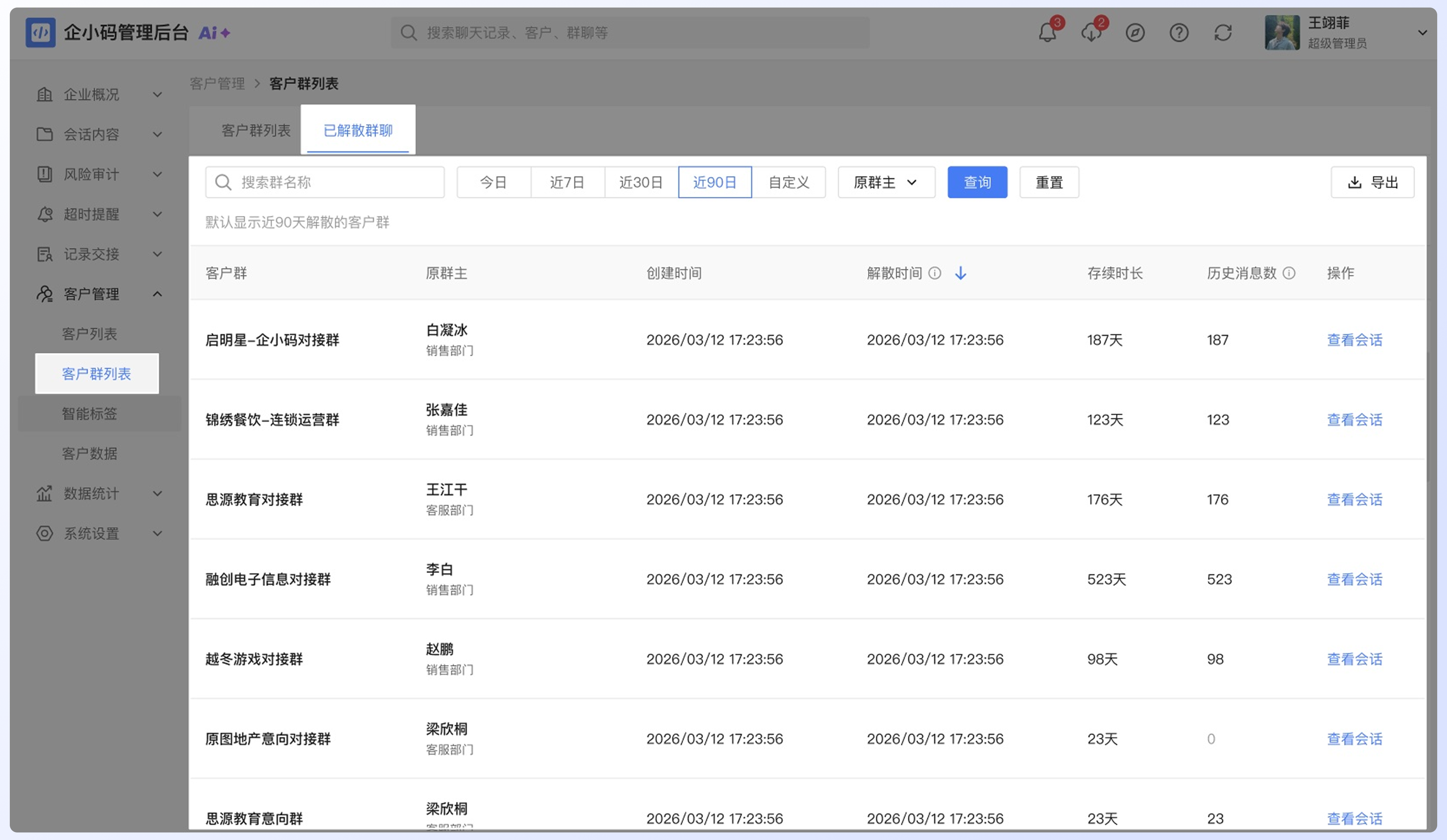The width and height of the screenshot is (1447, 840).
Task: Click group name 启明星-企小码对接群
Action: pos(272,340)
